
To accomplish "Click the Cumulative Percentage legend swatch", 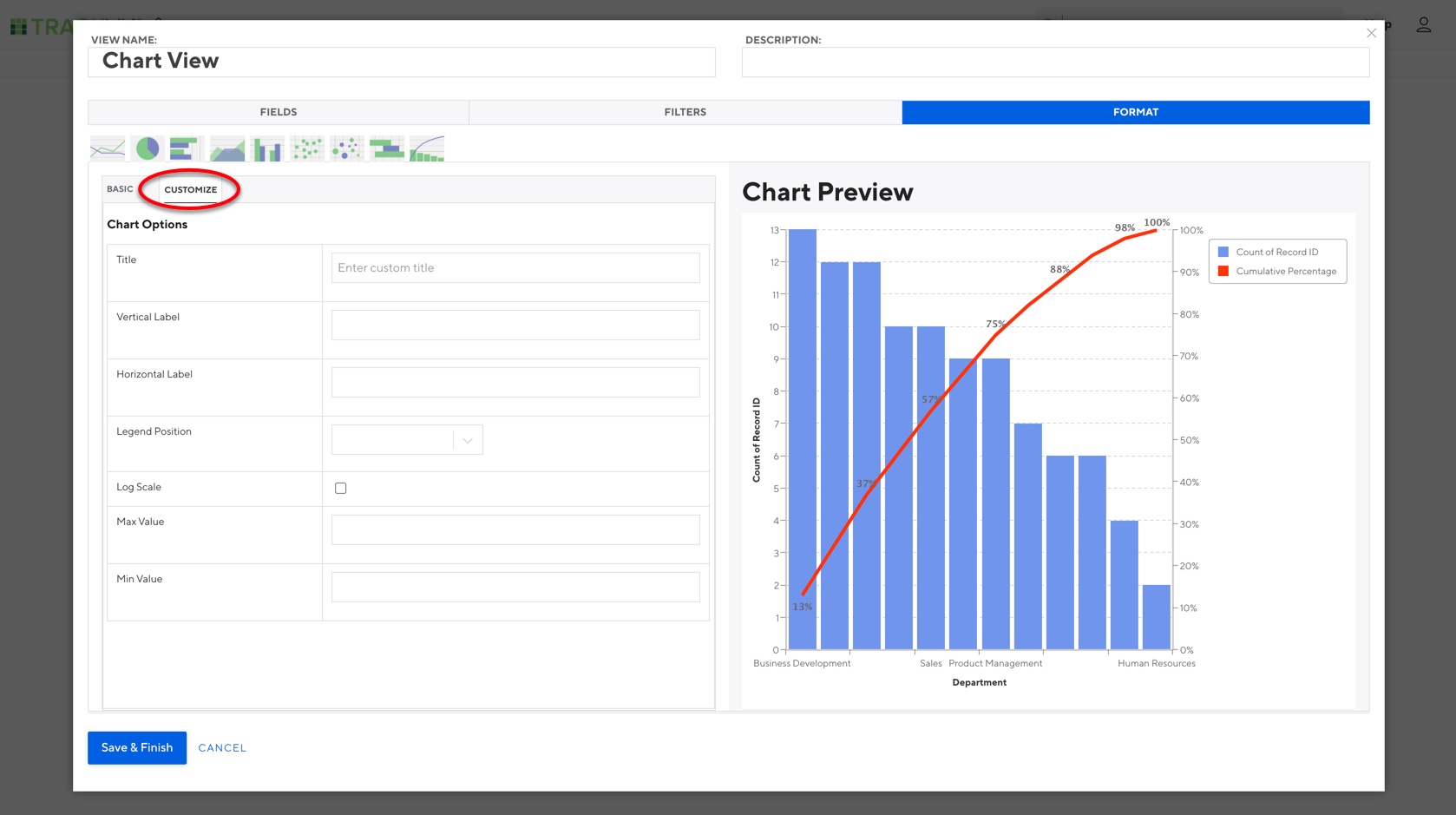I will [x=1223, y=271].
